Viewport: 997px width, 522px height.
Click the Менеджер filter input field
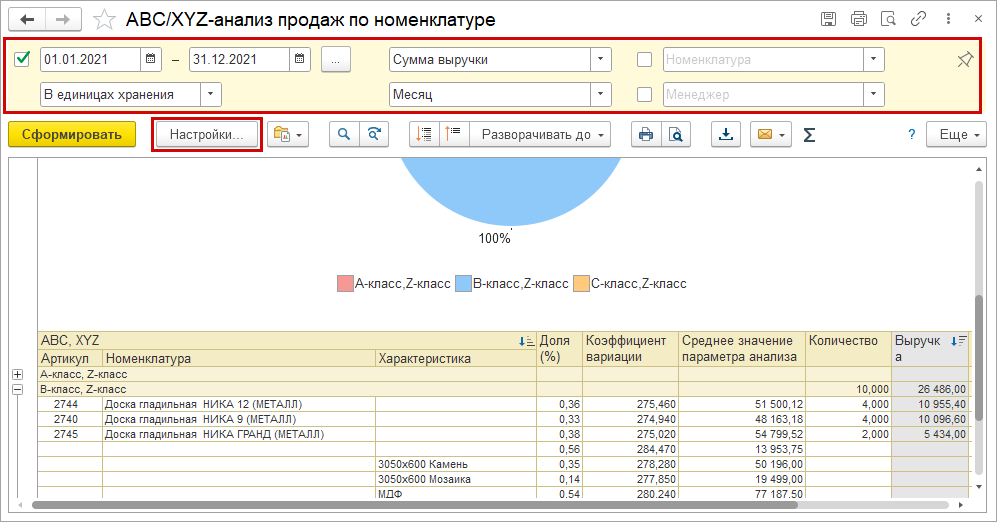tap(763, 94)
